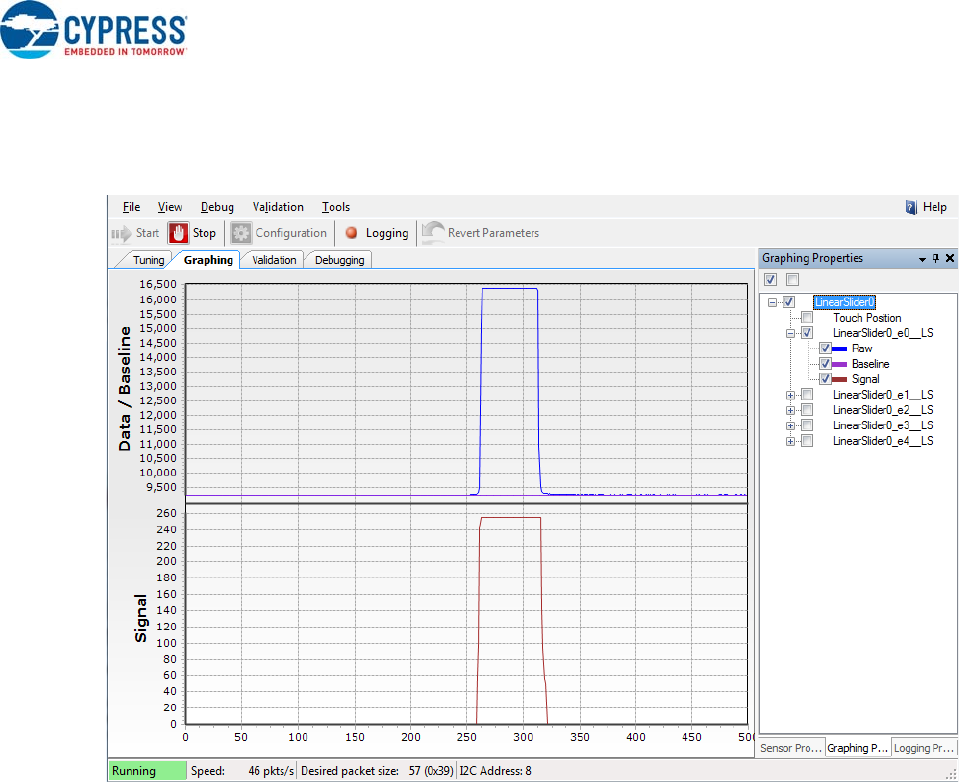Viewport: 959px width, 782px height.
Task: Expand the LinearSlider0_e1__LS node
Action: pyautogui.click(x=790, y=395)
